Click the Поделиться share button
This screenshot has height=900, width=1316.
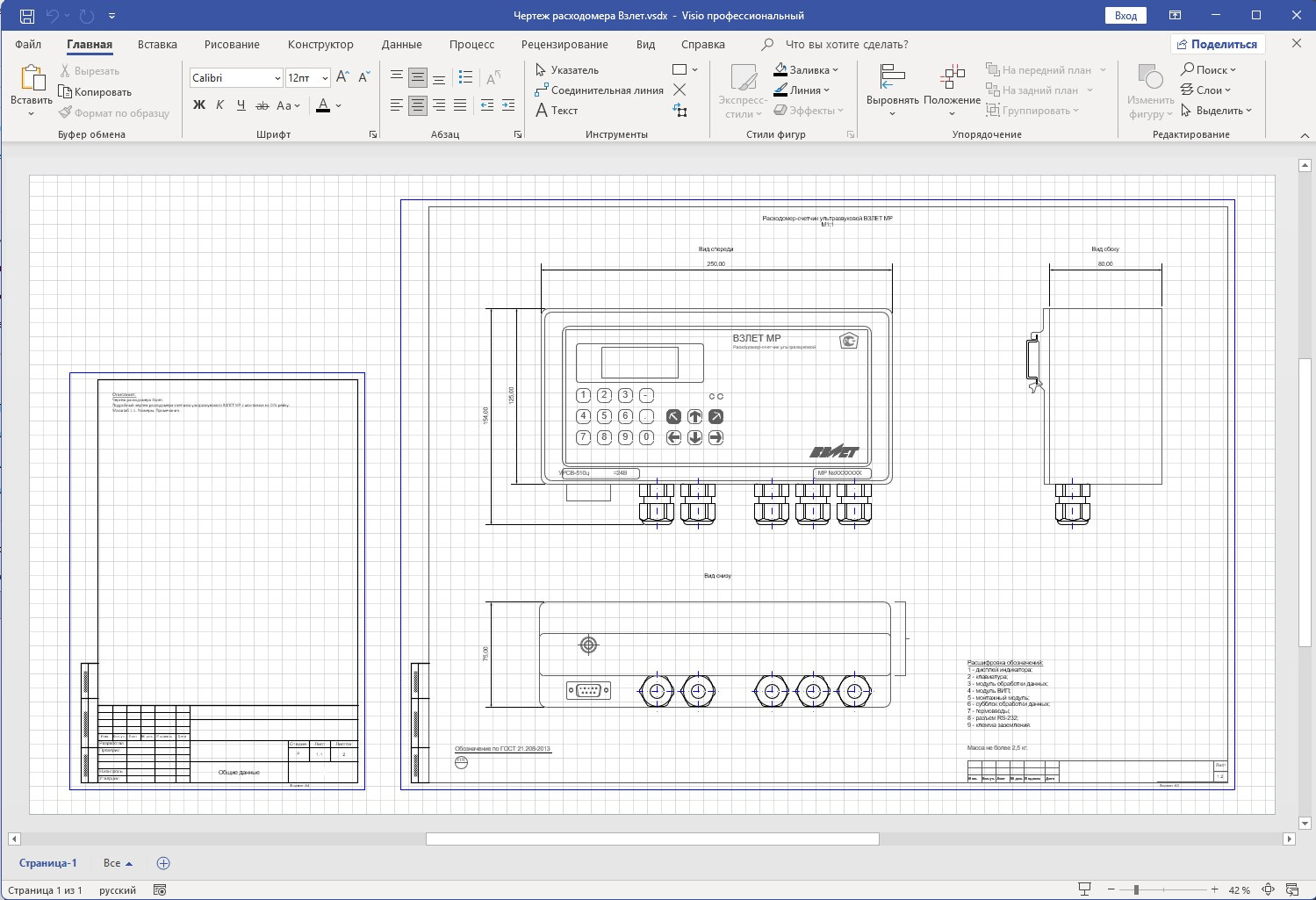(x=1218, y=45)
